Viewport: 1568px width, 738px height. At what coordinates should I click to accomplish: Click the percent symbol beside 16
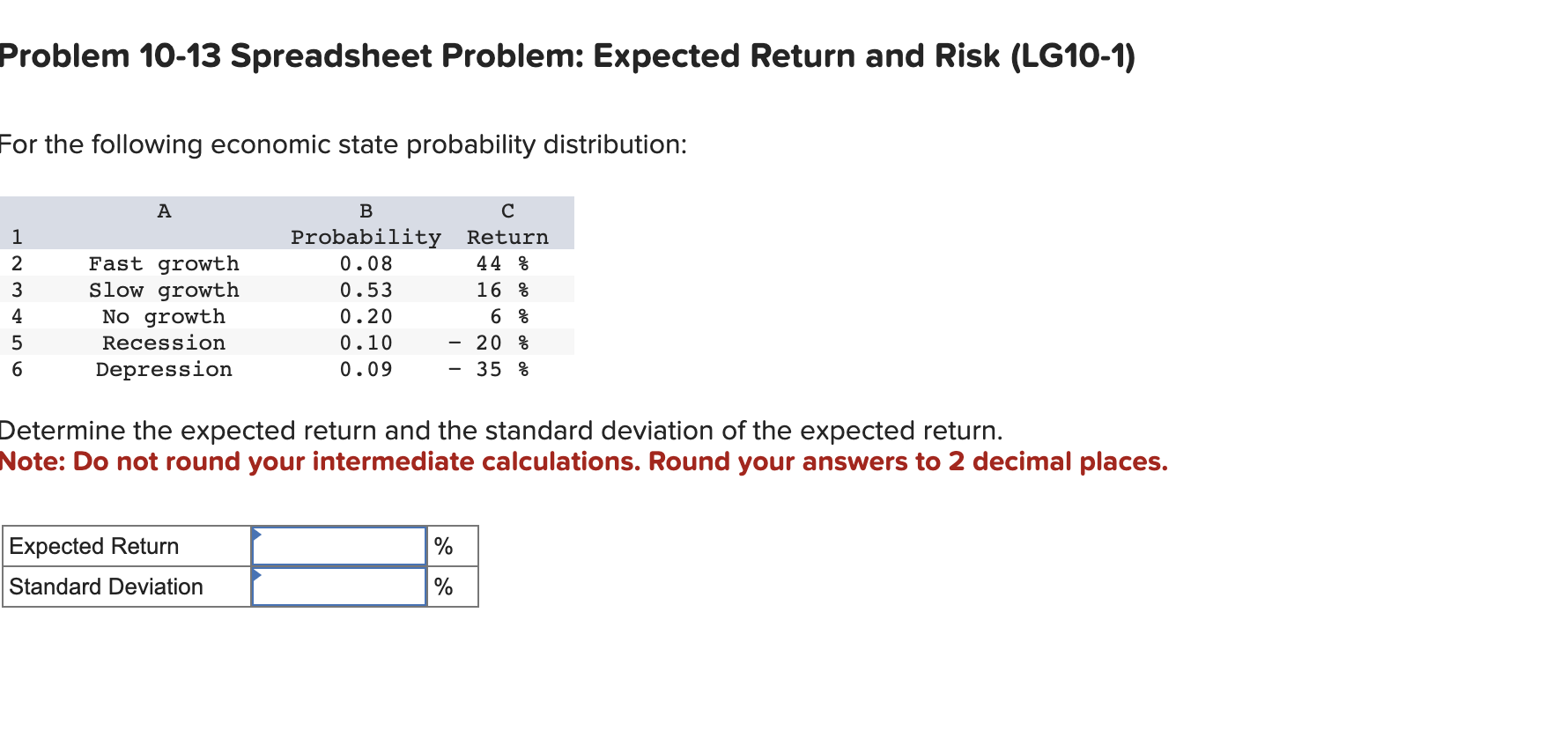[x=522, y=290]
